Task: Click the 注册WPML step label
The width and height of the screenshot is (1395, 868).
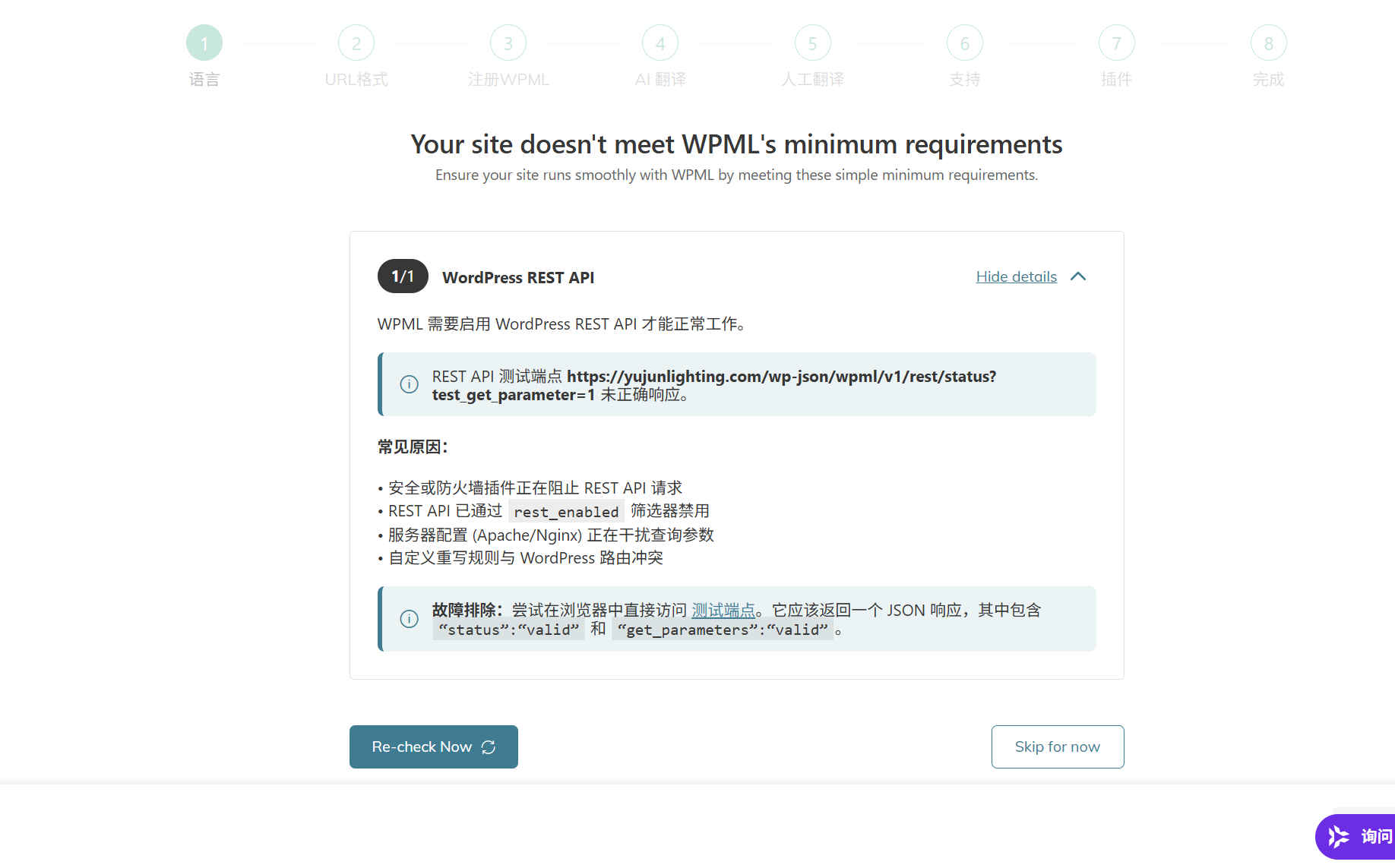Action: point(508,80)
